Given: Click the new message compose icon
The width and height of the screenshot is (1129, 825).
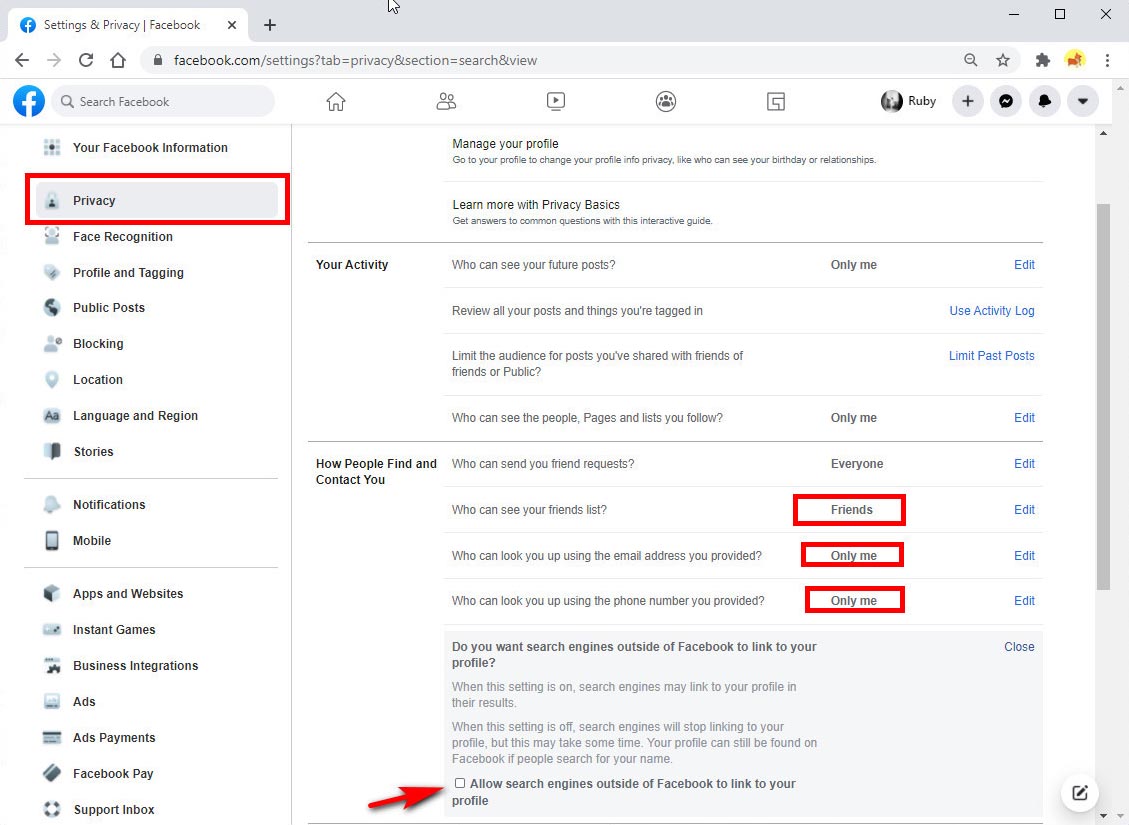Looking at the screenshot, I should 1079,793.
